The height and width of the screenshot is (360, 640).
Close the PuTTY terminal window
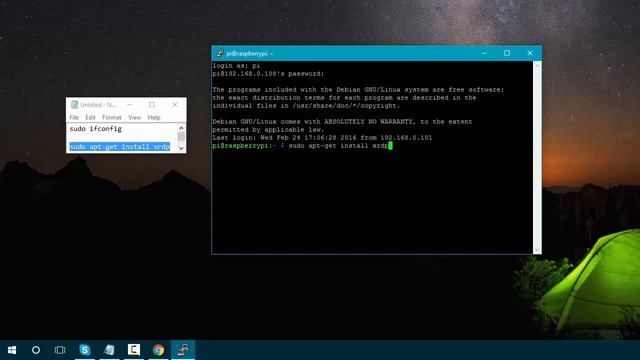tap(530, 53)
